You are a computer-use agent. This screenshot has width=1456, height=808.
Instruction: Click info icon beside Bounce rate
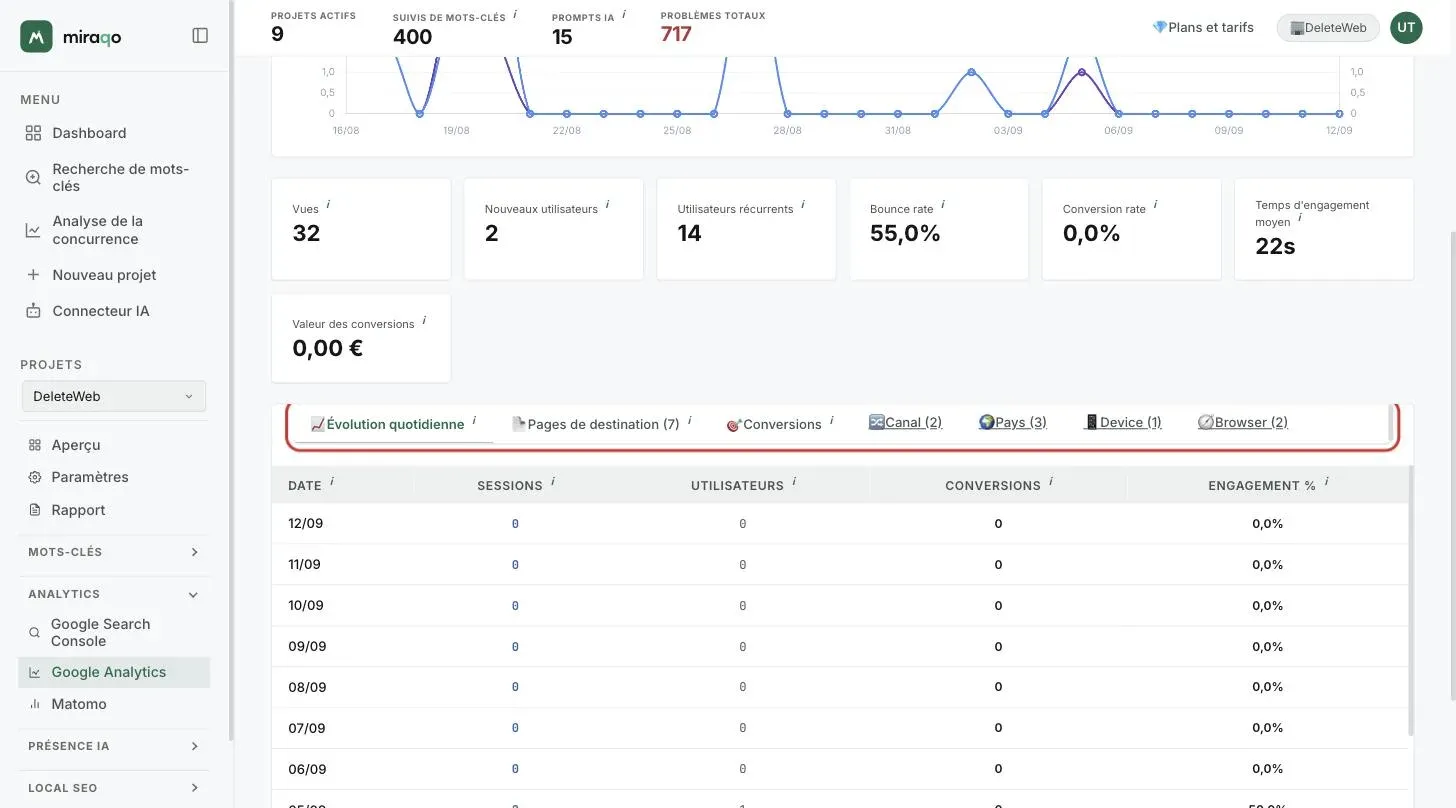[x=943, y=205]
